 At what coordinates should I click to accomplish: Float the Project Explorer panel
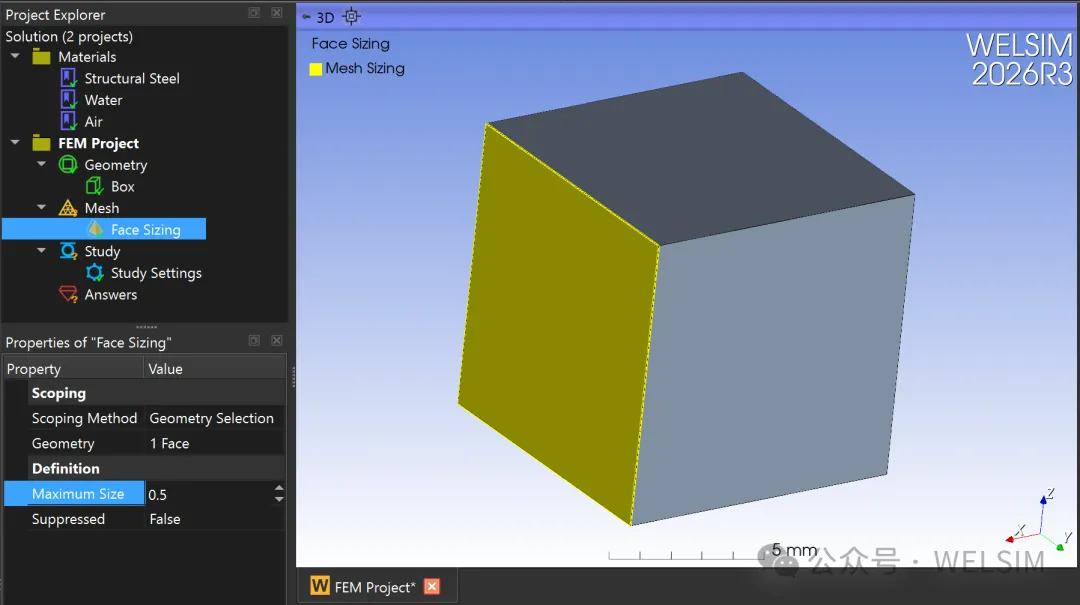254,13
